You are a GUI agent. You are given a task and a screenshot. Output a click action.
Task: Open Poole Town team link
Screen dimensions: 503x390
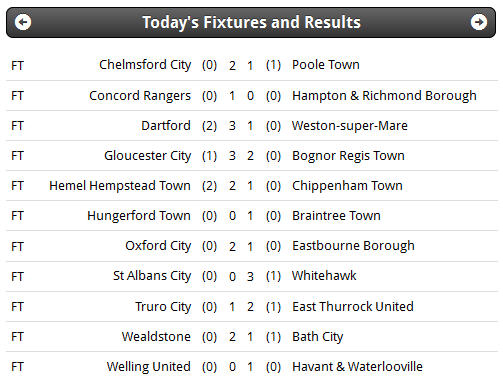pyautogui.click(x=326, y=65)
